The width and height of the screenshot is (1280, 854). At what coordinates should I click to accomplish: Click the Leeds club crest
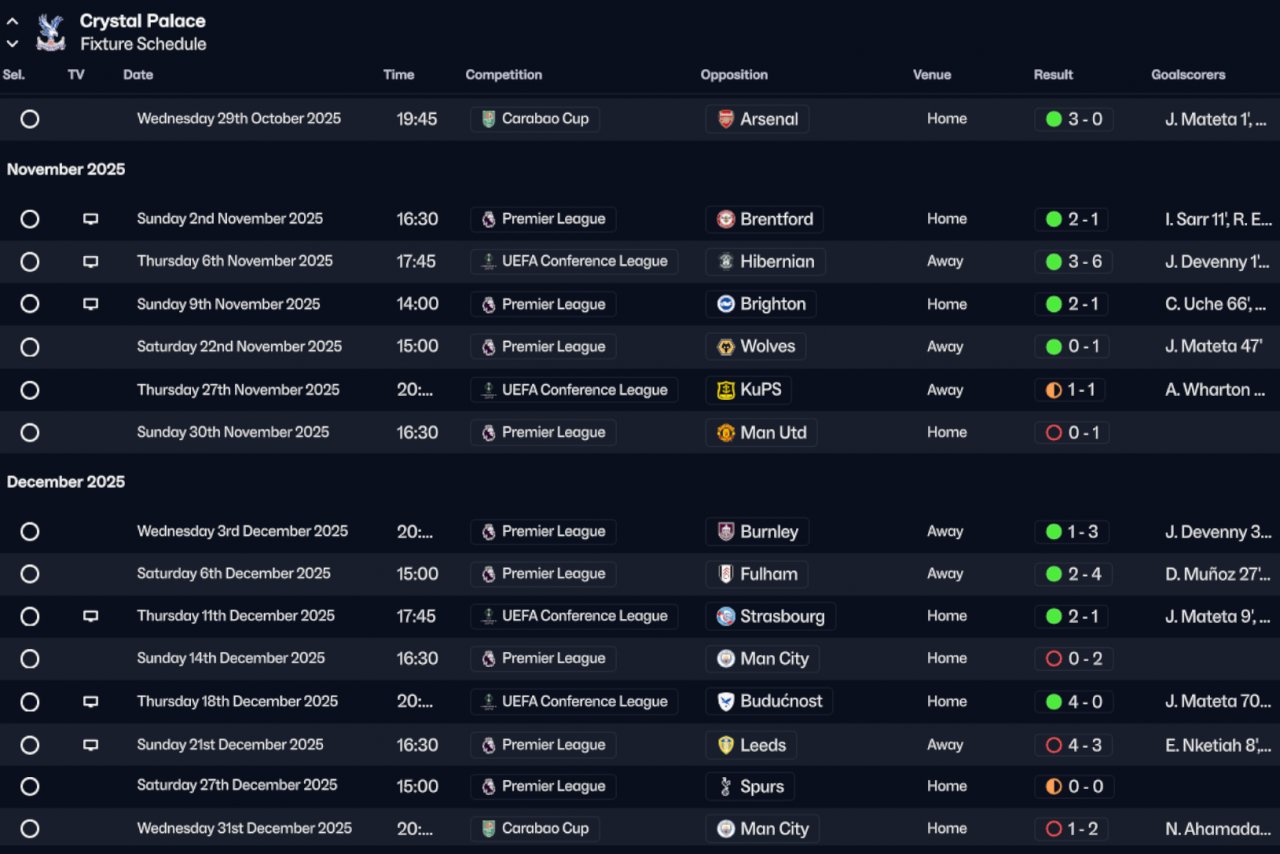pos(726,744)
